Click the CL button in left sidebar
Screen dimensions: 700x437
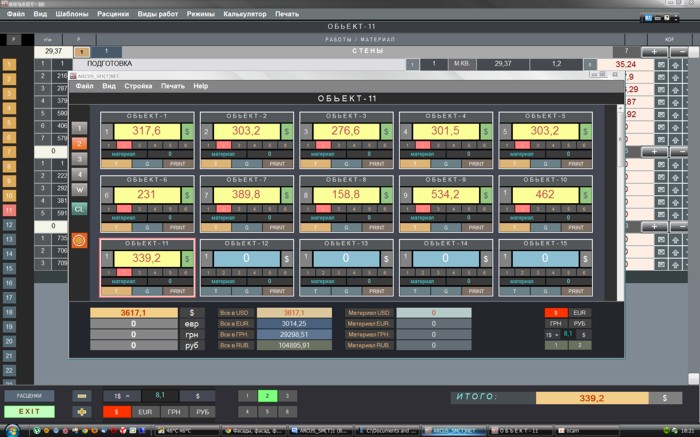click(x=79, y=208)
